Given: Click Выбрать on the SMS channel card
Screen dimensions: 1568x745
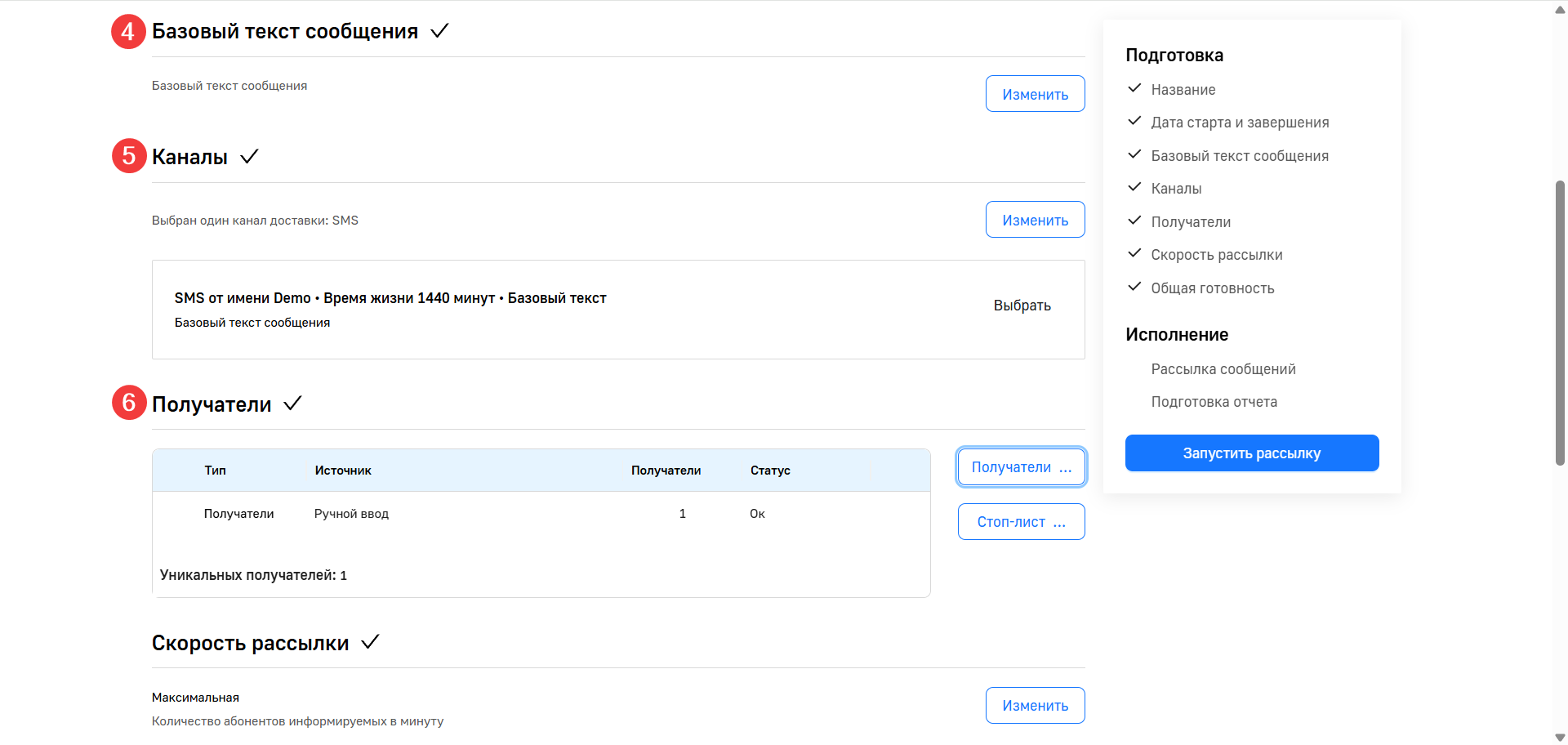Looking at the screenshot, I should click(1022, 306).
